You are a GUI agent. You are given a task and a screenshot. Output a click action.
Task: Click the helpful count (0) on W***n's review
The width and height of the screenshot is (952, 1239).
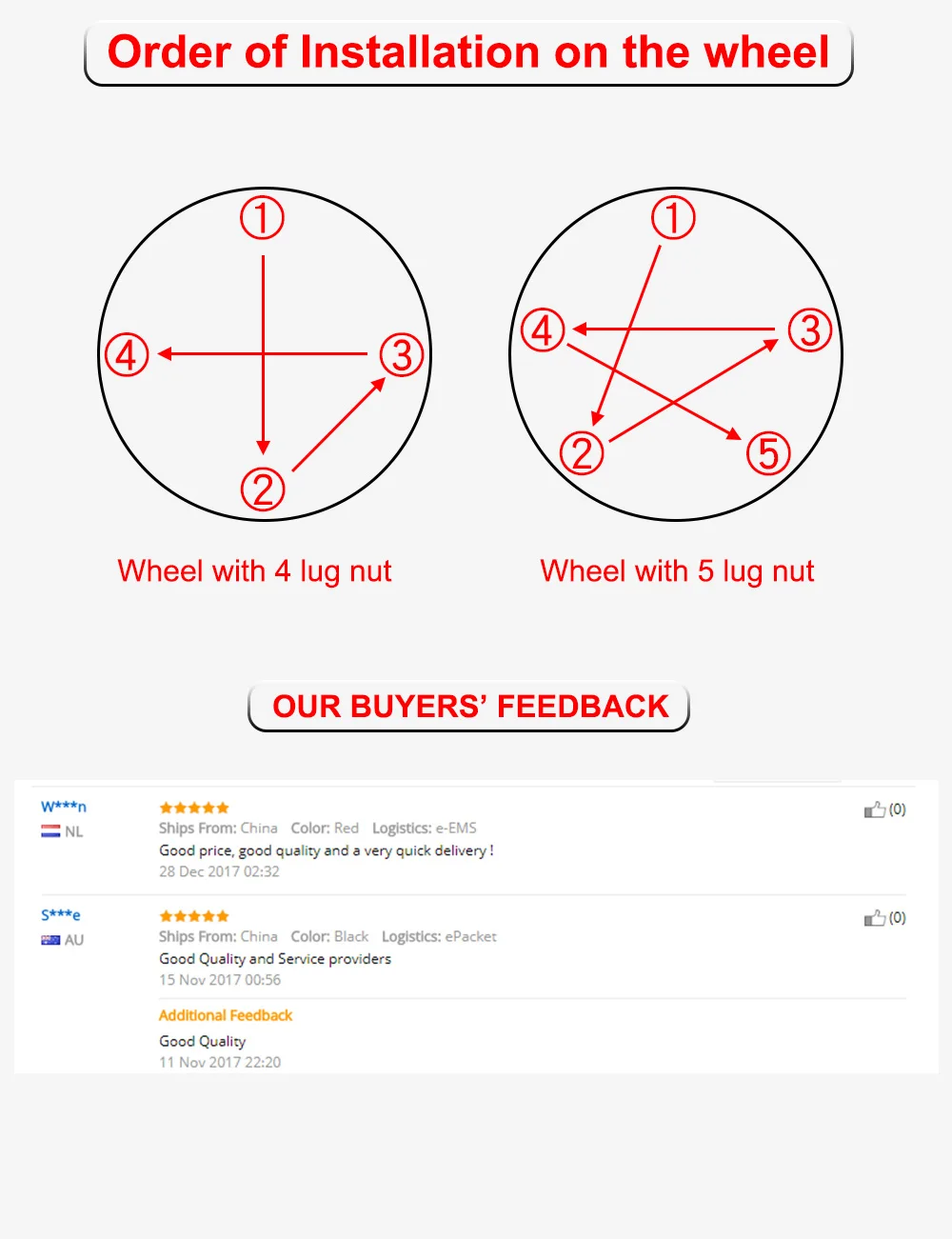(x=898, y=809)
